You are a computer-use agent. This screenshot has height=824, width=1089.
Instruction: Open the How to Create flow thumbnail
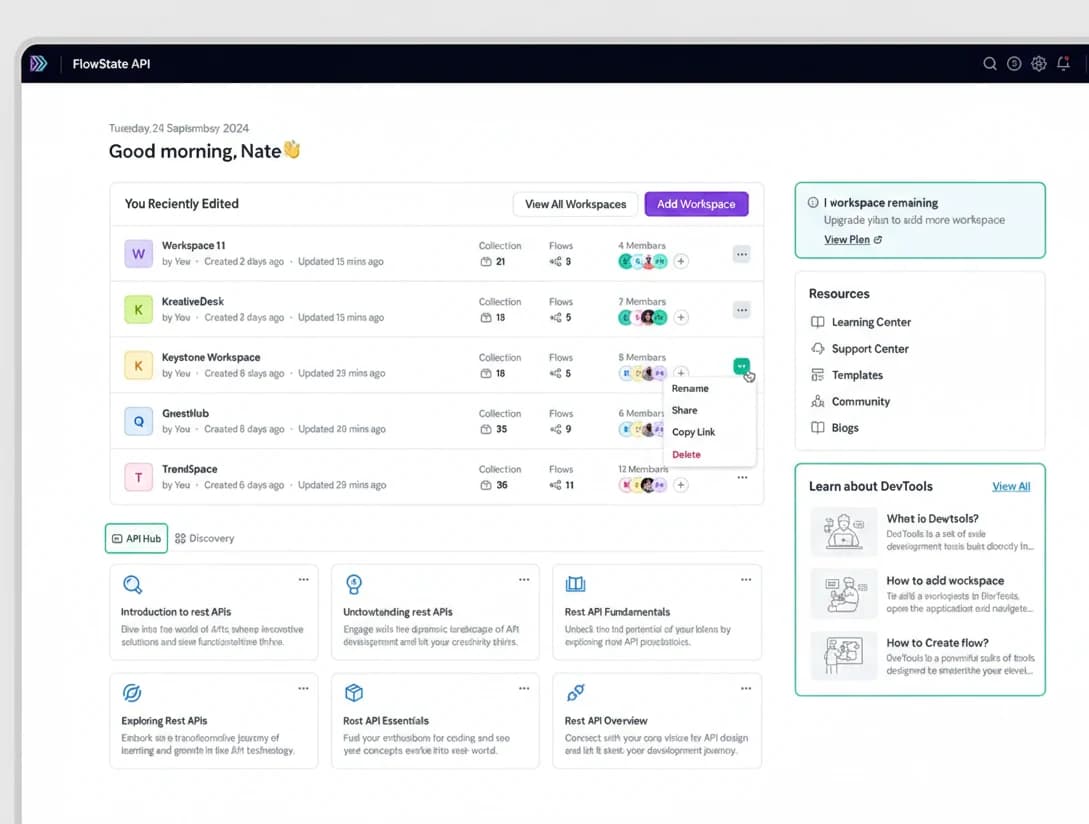(843, 655)
